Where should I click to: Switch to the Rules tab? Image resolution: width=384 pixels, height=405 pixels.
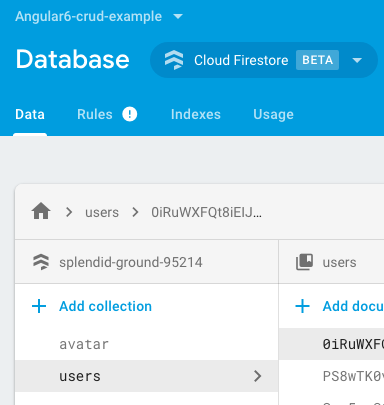[x=95, y=114]
